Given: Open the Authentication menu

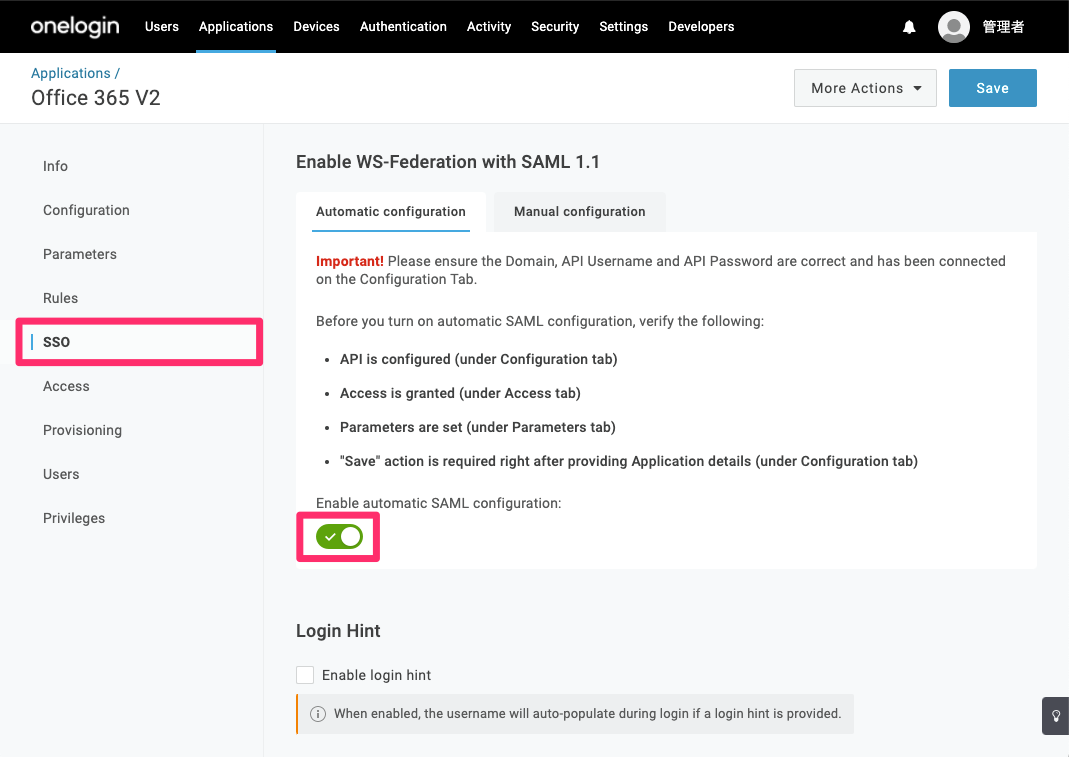Looking at the screenshot, I should click(x=403, y=27).
